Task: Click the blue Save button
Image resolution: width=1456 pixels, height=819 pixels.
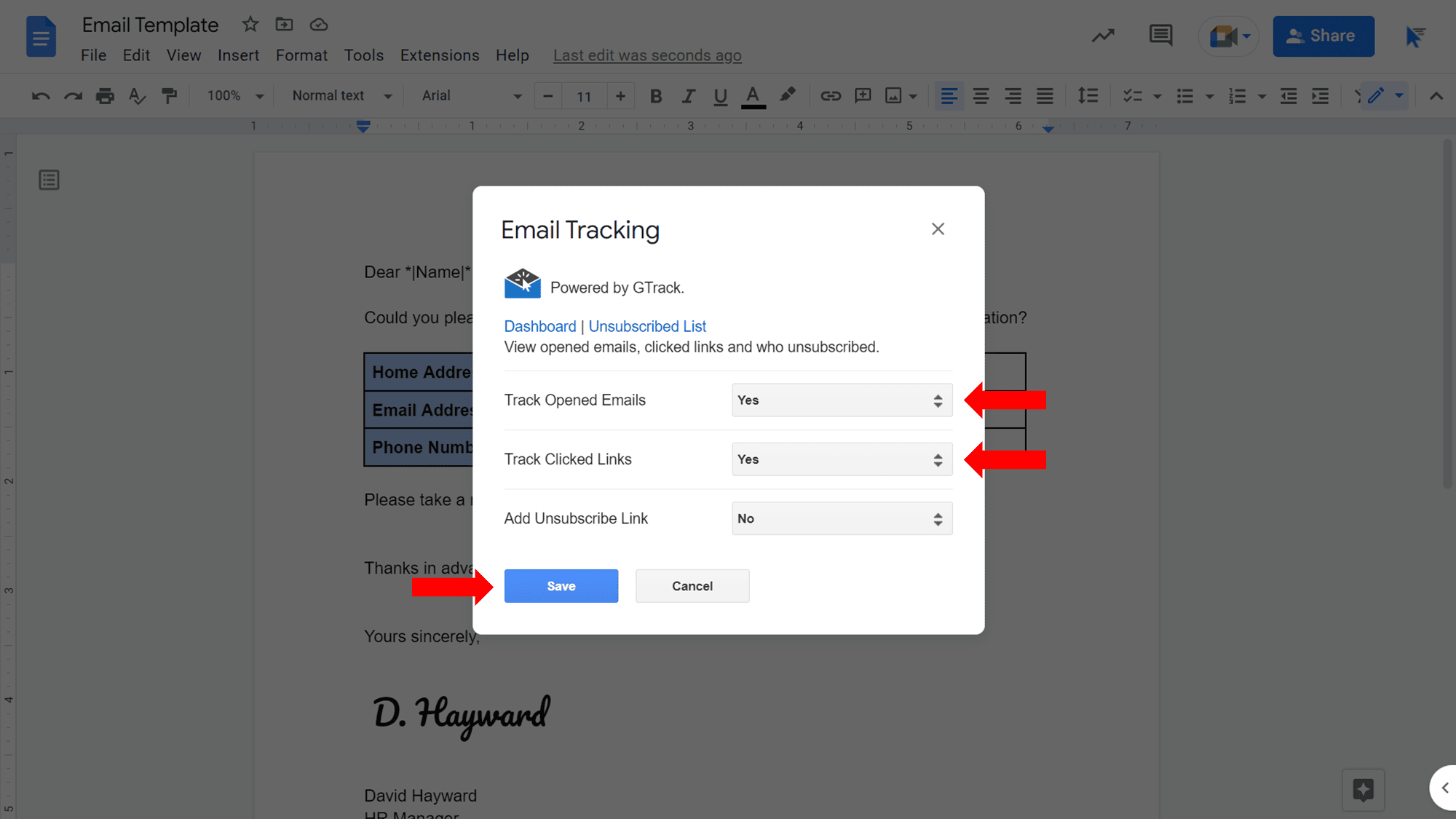Action: (x=561, y=586)
